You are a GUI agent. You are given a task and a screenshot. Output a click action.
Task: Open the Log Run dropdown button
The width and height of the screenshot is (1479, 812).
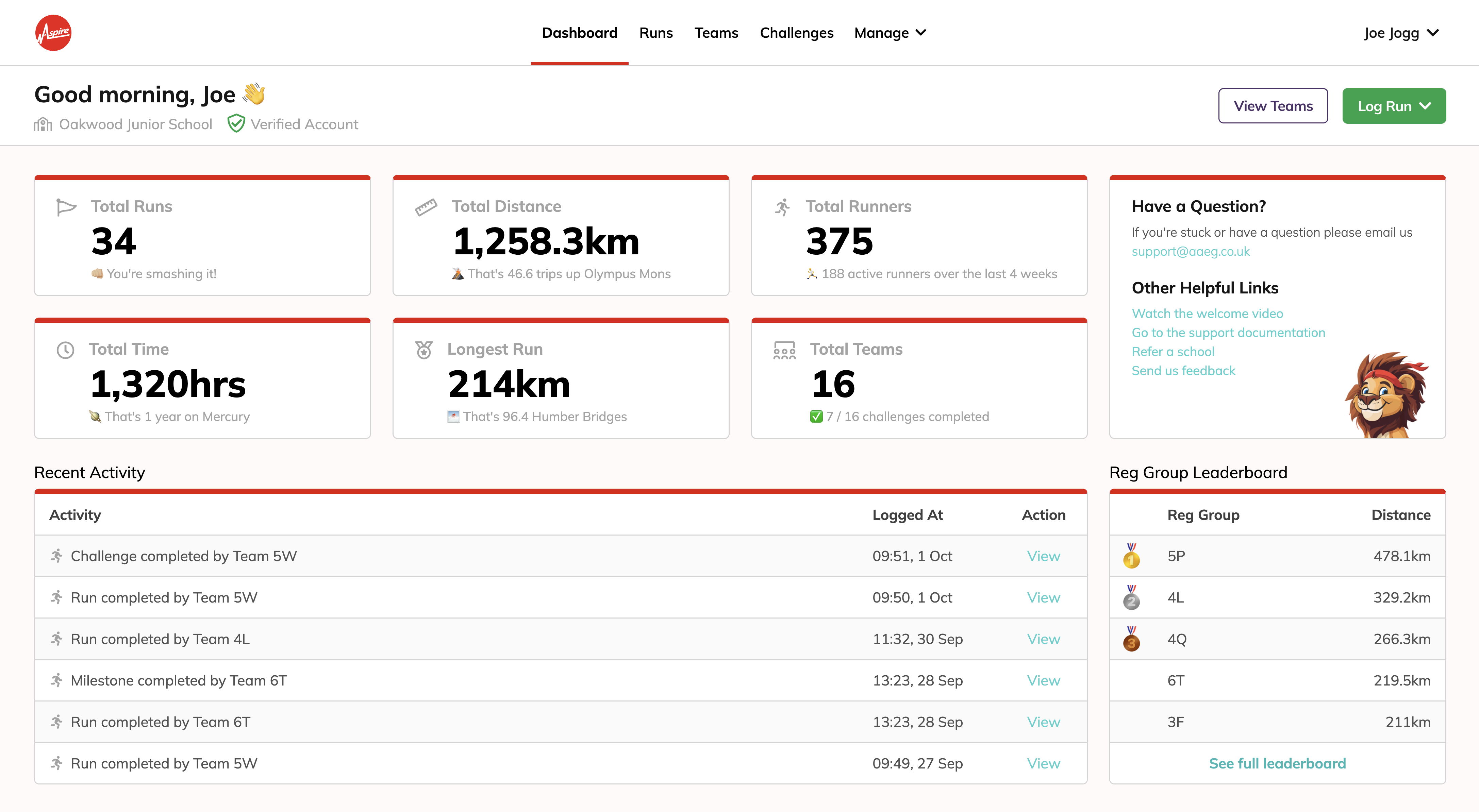(x=1394, y=106)
